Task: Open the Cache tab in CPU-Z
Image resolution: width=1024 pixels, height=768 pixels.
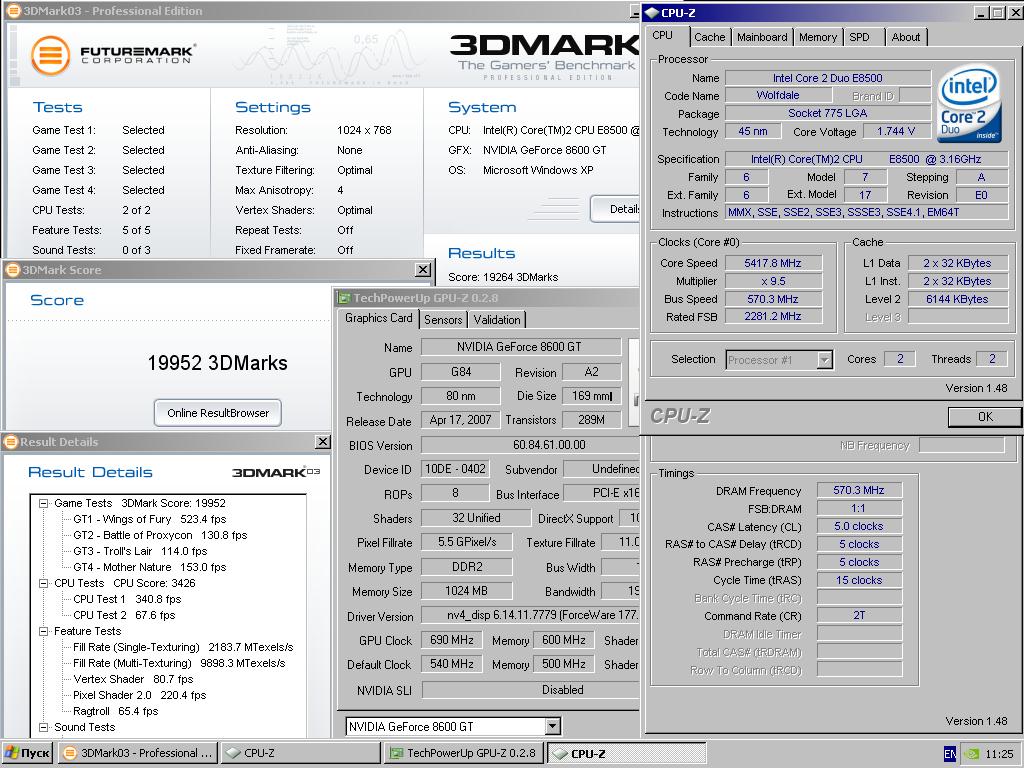Action: [x=710, y=37]
